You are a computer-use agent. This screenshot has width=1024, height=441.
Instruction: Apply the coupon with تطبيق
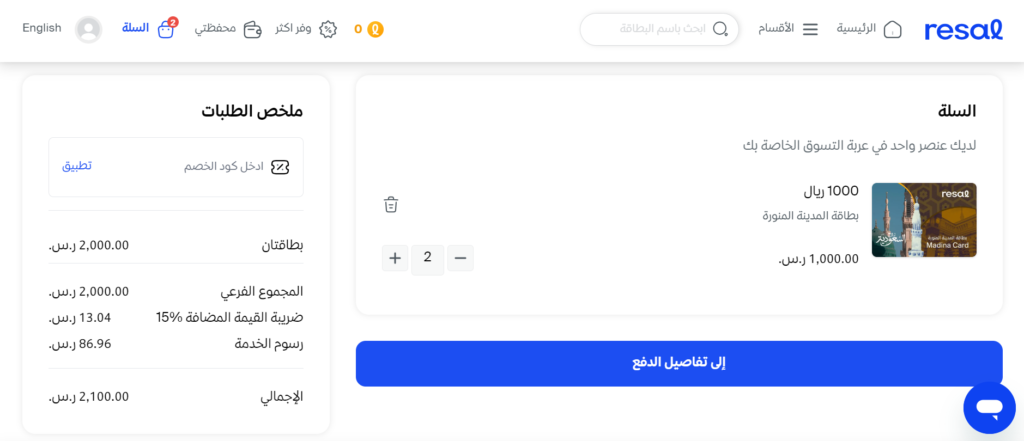[77, 166]
